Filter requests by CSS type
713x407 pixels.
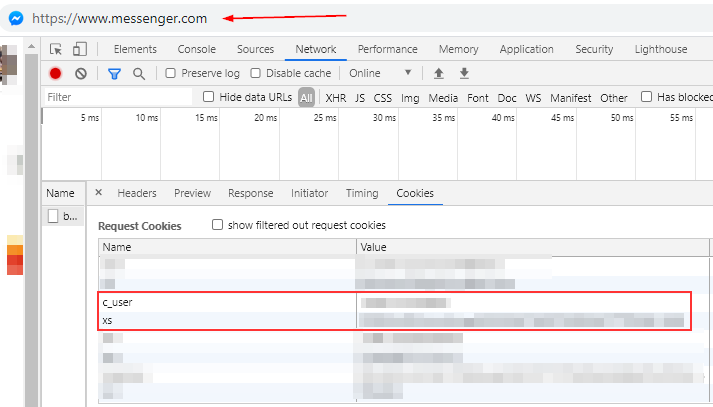[382, 98]
